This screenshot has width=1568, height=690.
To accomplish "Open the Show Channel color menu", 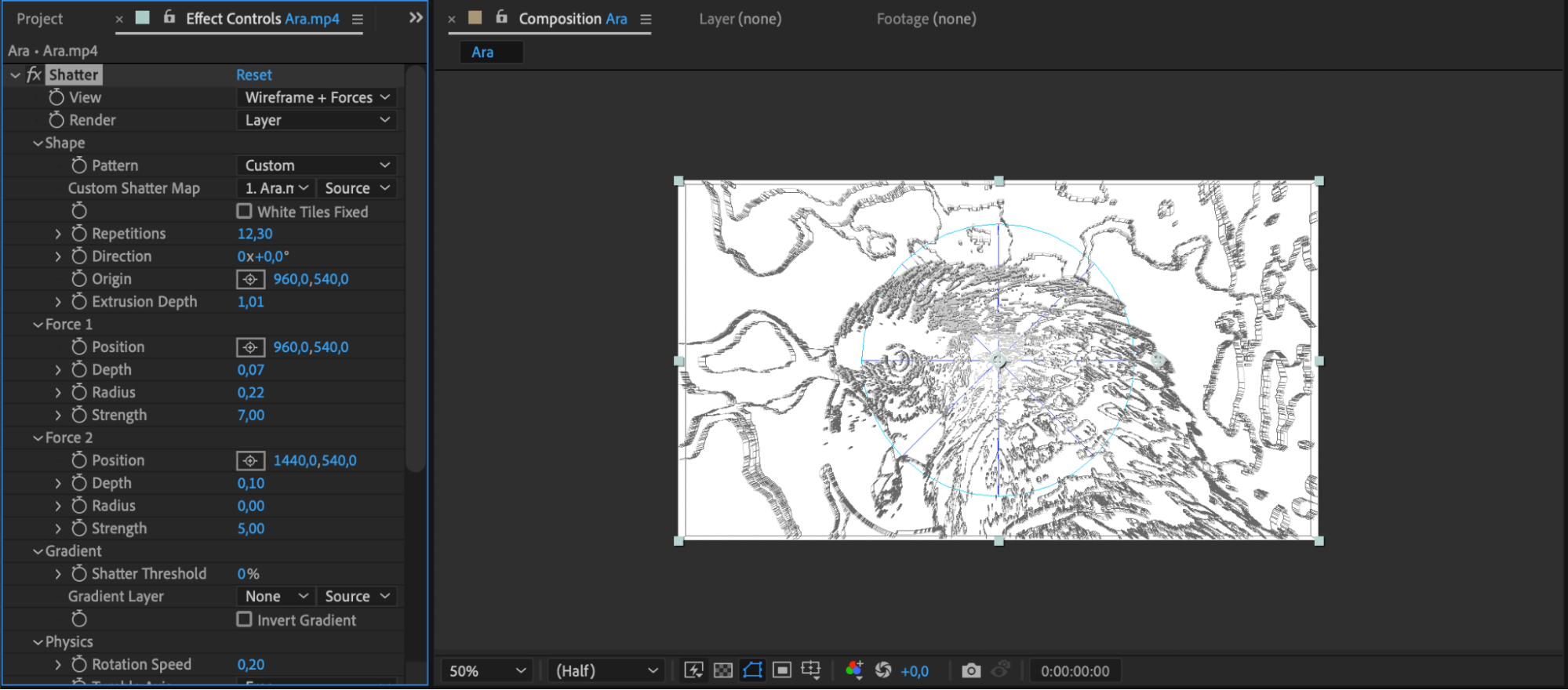I will click(x=854, y=670).
